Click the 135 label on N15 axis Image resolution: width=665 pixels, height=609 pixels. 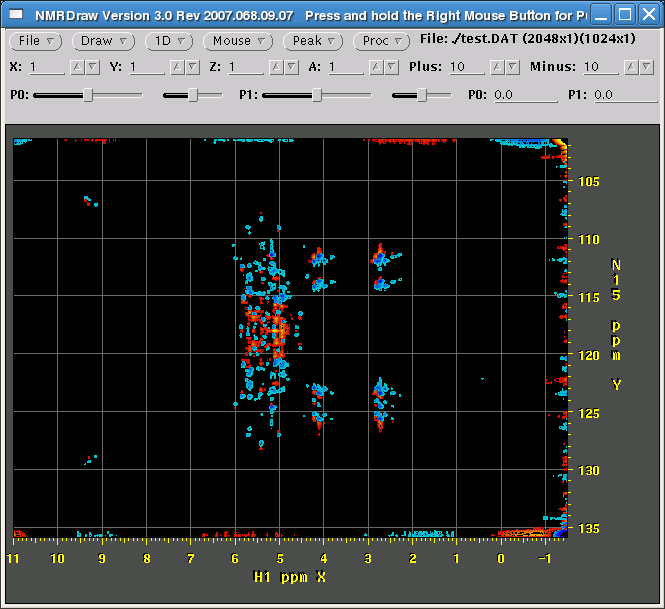(589, 528)
